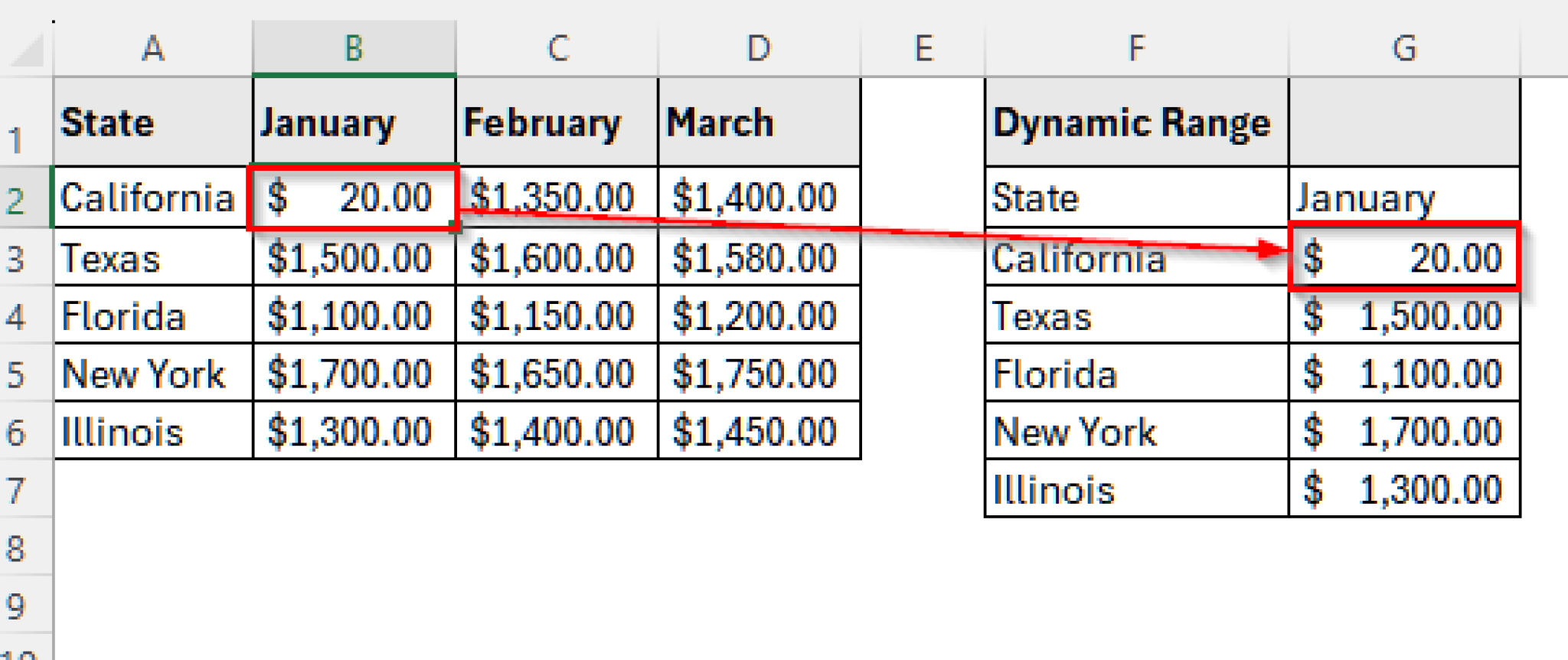Select column header A

(x=153, y=48)
